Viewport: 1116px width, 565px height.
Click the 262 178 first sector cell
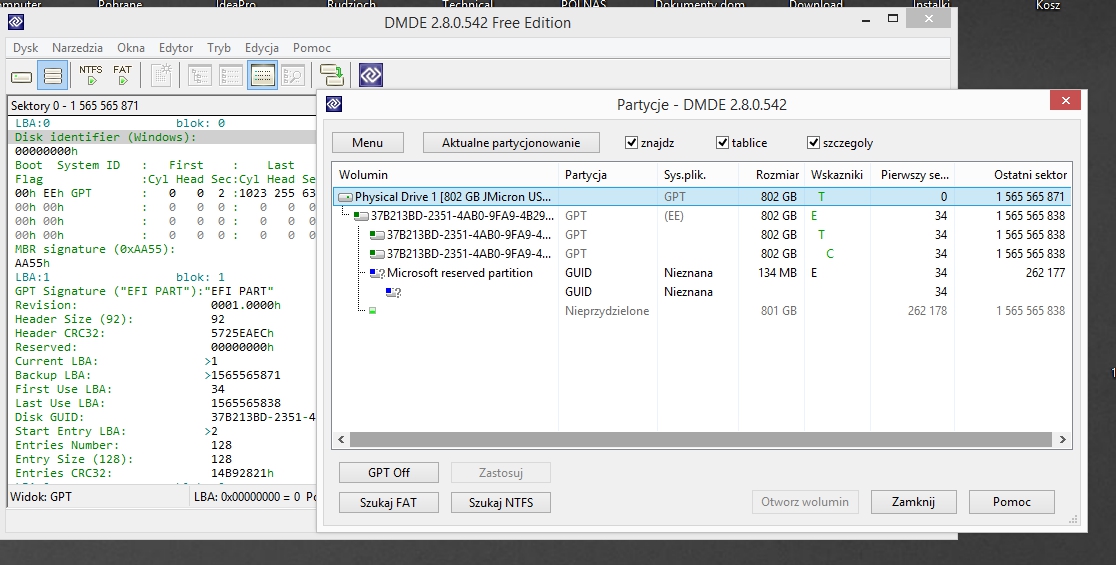(927, 310)
